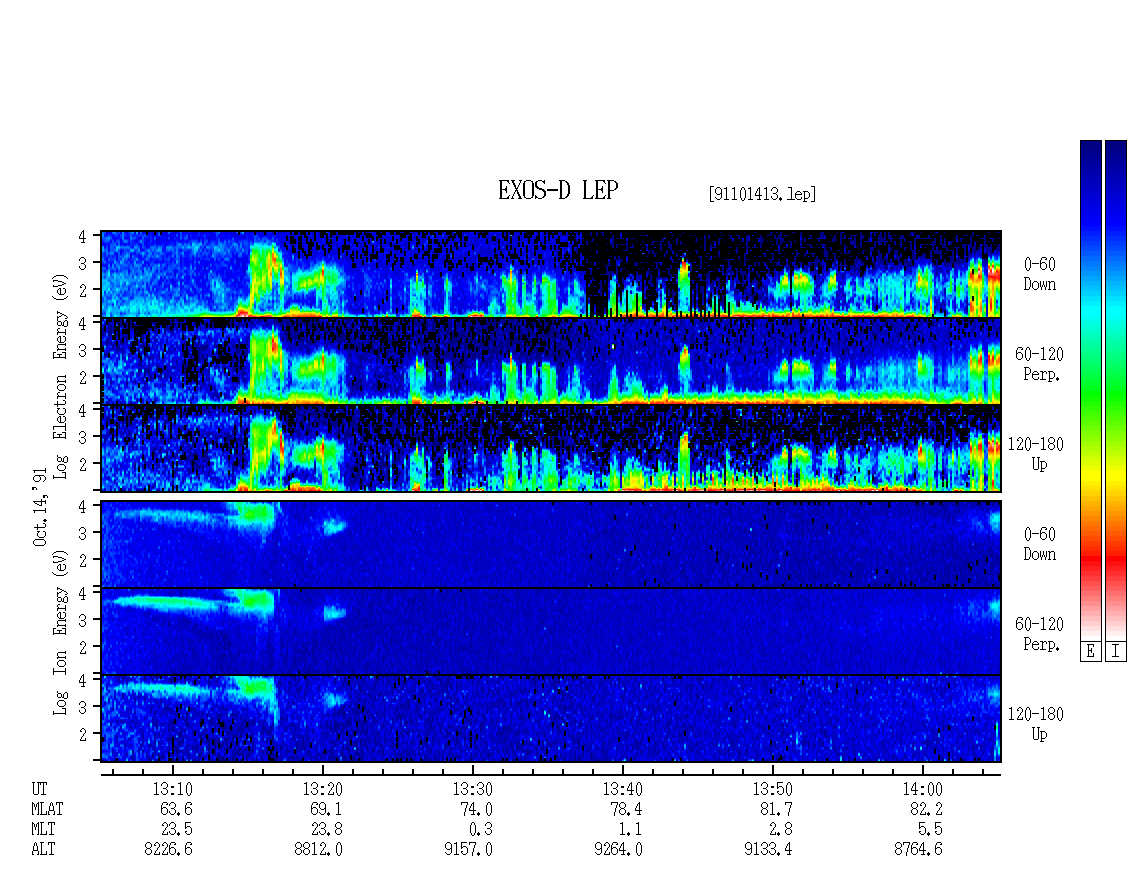
Task: Click the UT row label
Action: click(x=39, y=789)
